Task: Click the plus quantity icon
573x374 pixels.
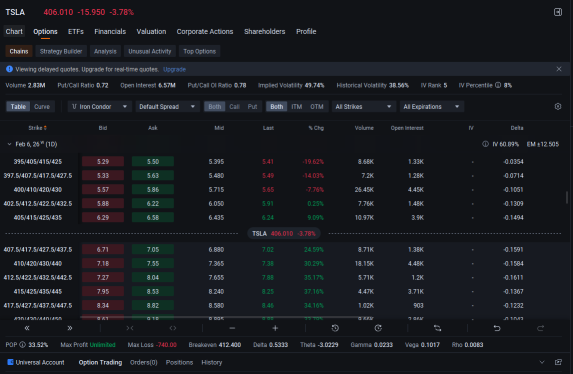Action: tap(275, 328)
